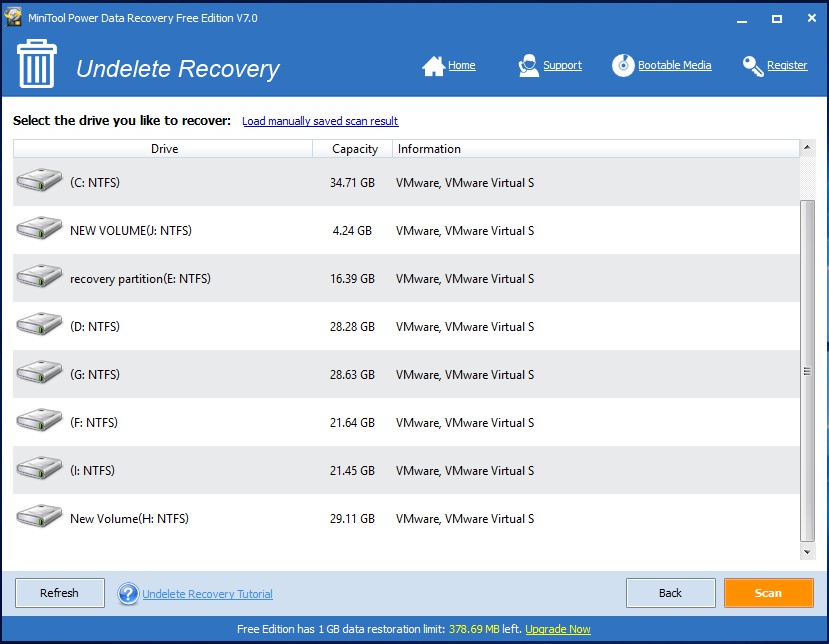
Task: Click the drive icon for (F: NTFS)
Action: pos(39,420)
